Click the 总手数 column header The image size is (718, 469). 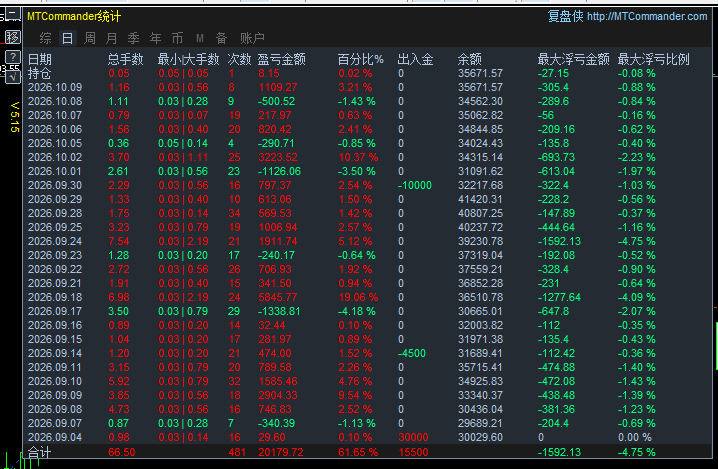point(125,59)
